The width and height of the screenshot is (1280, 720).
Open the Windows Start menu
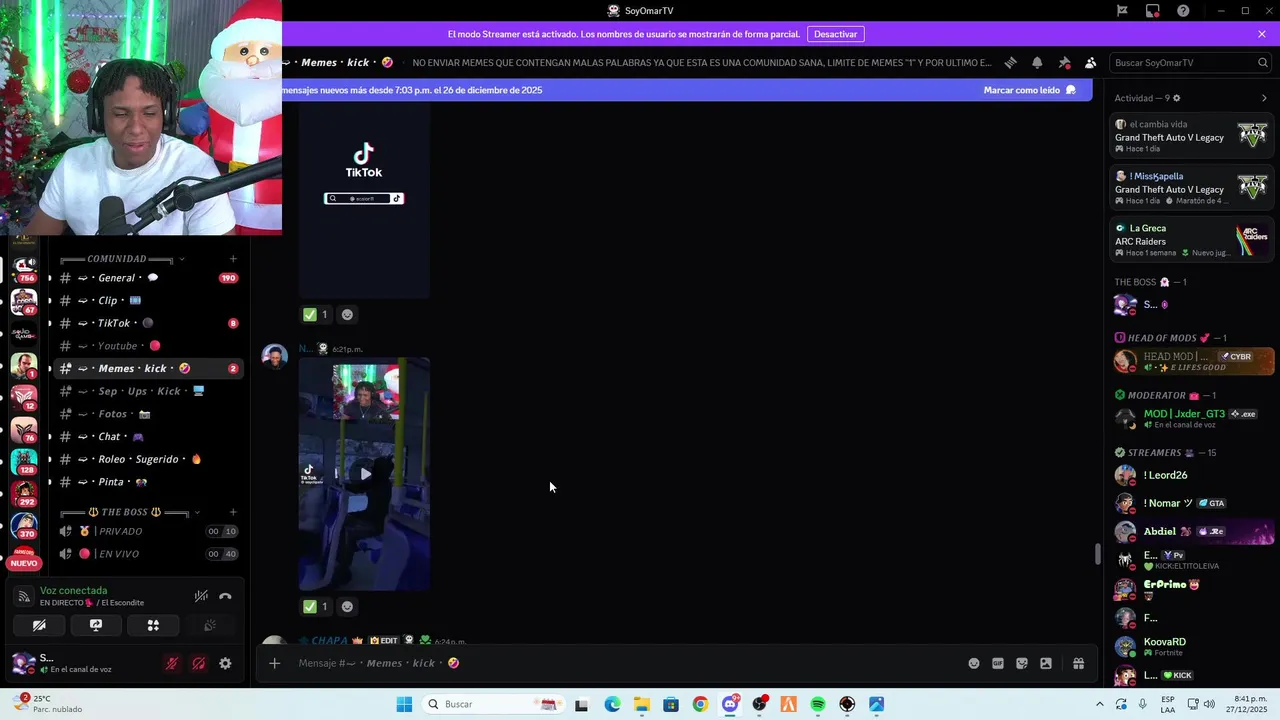(404, 704)
